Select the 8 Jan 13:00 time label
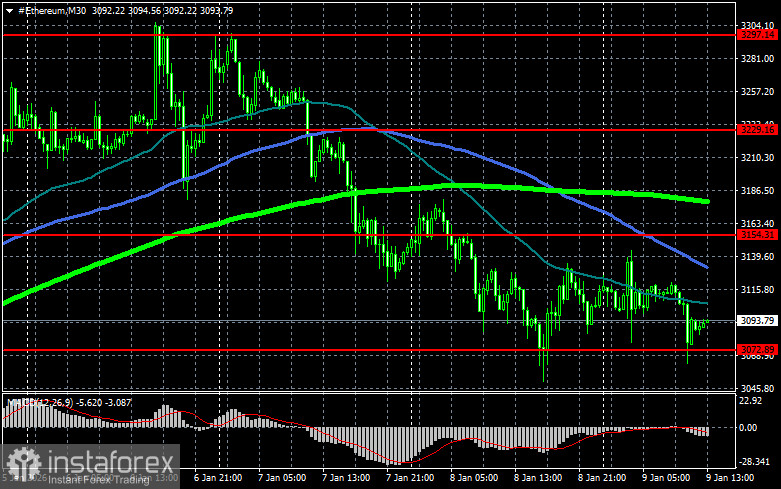The image size is (781, 489). (538, 478)
